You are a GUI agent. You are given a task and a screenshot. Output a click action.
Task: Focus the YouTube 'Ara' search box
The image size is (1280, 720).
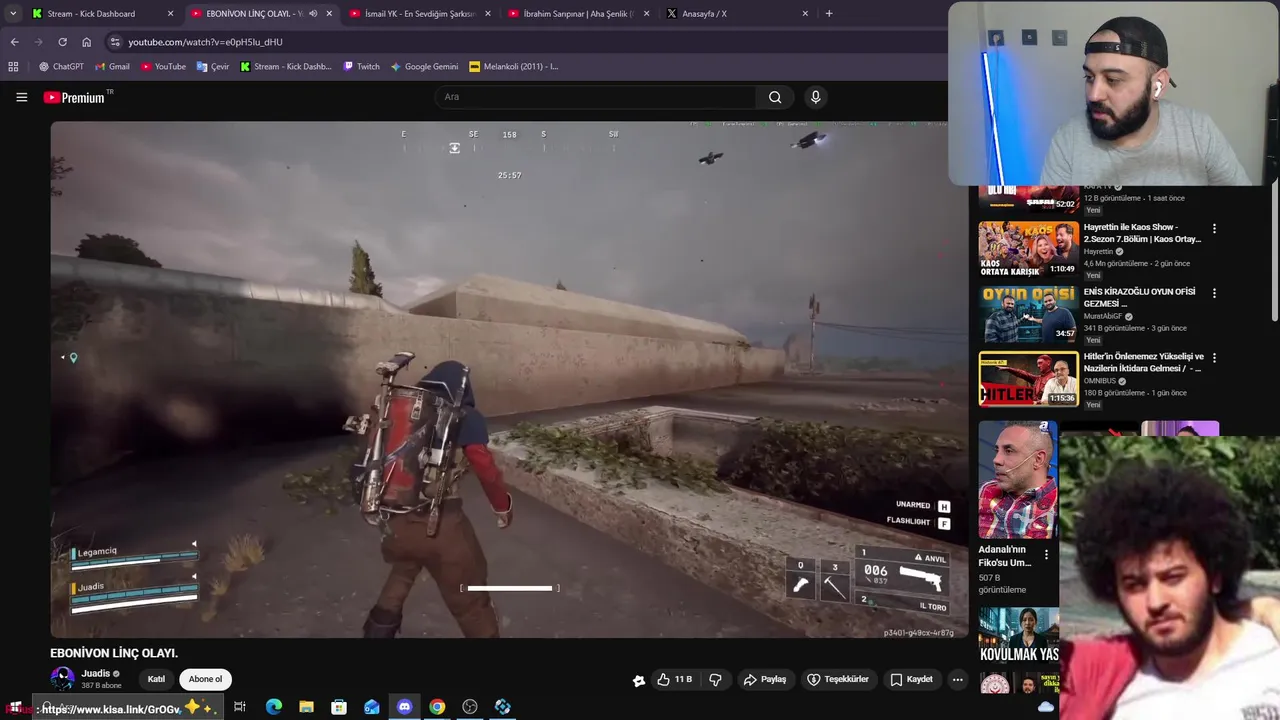pos(596,97)
